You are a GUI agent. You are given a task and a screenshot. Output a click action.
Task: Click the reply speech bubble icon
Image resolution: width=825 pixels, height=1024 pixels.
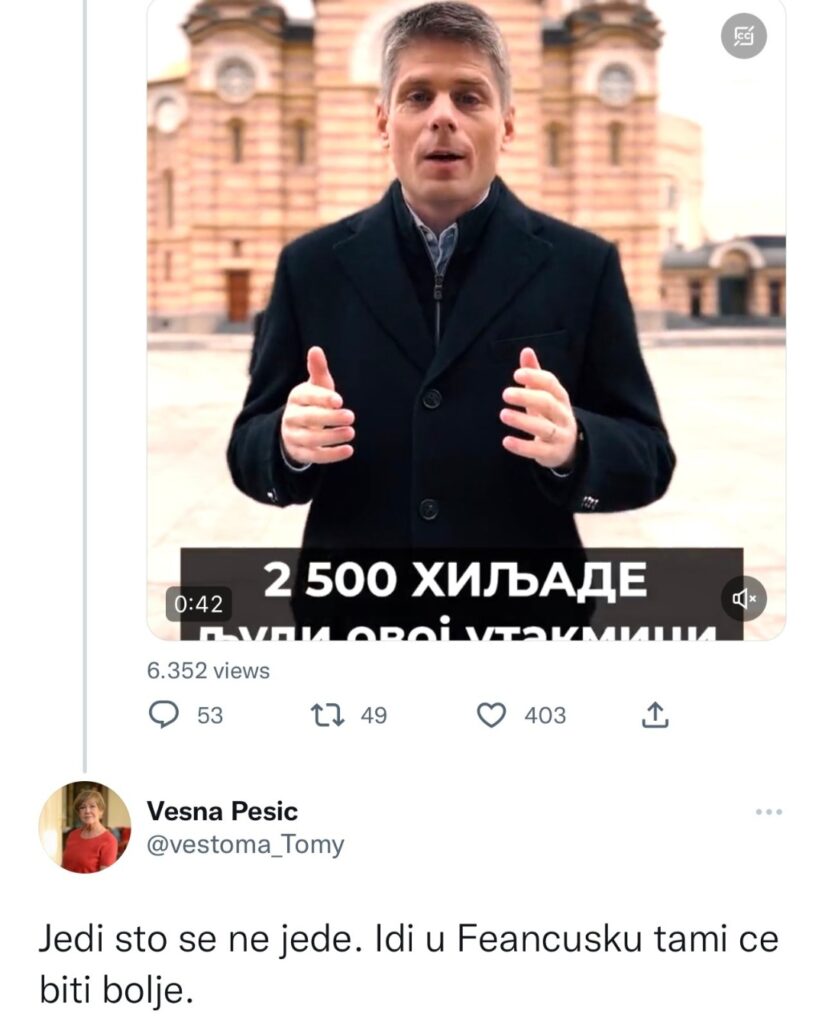[x=163, y=715]
